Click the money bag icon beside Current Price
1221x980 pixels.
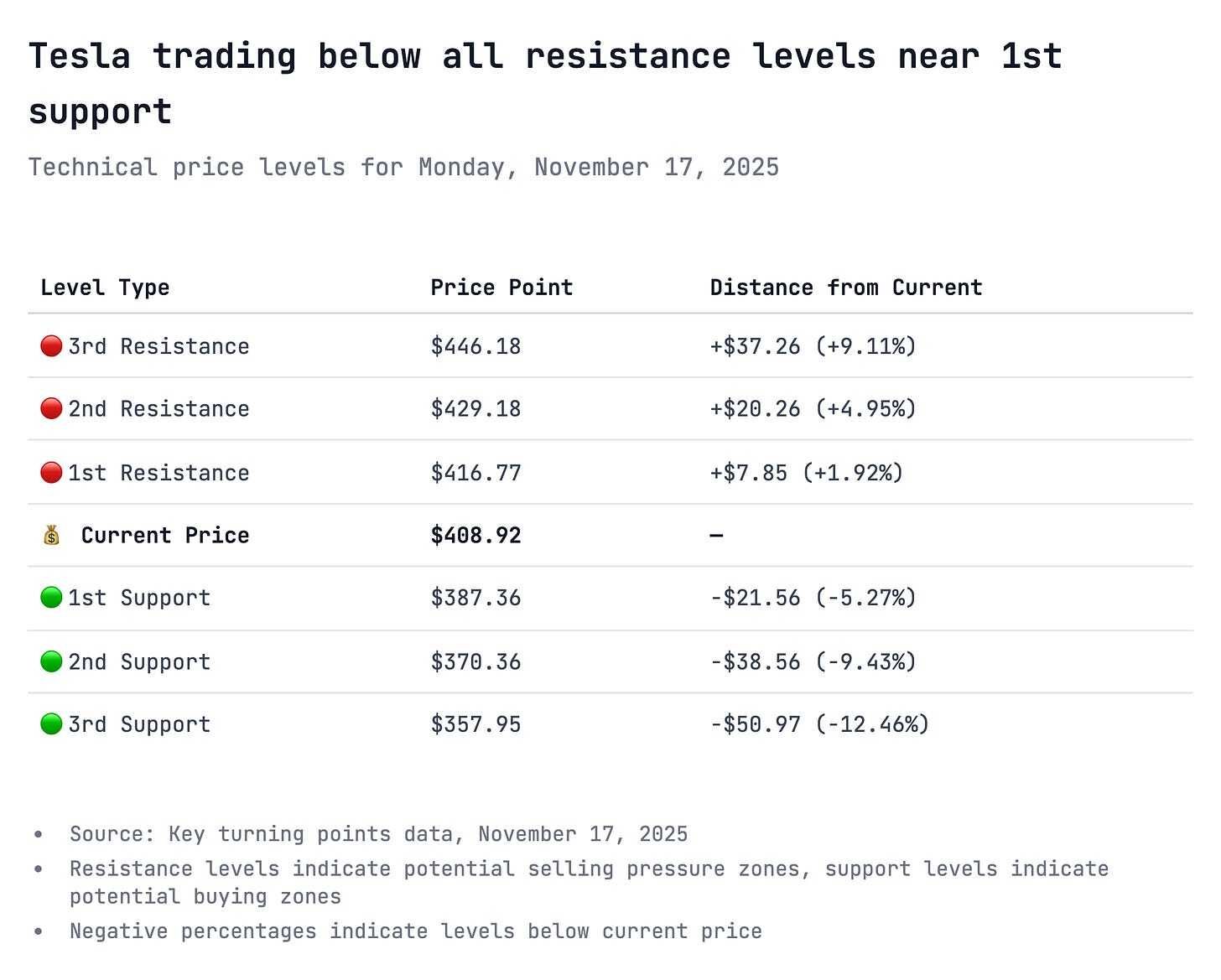tap(51, 536)
